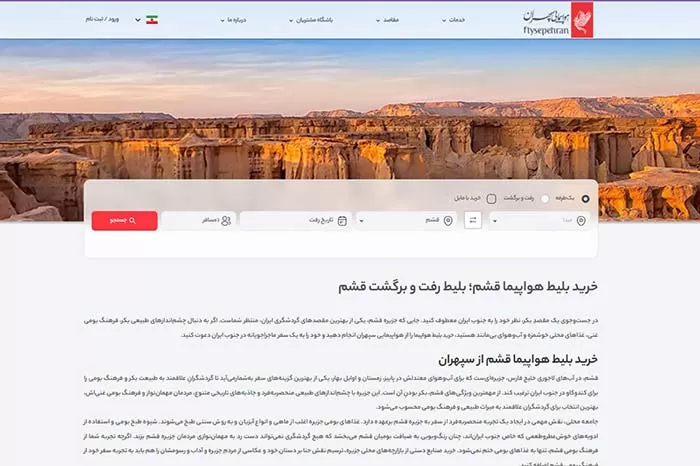Viewport: 700px width, 466px height.
Task: Click the destination field showing قشم
Action: 407,221
